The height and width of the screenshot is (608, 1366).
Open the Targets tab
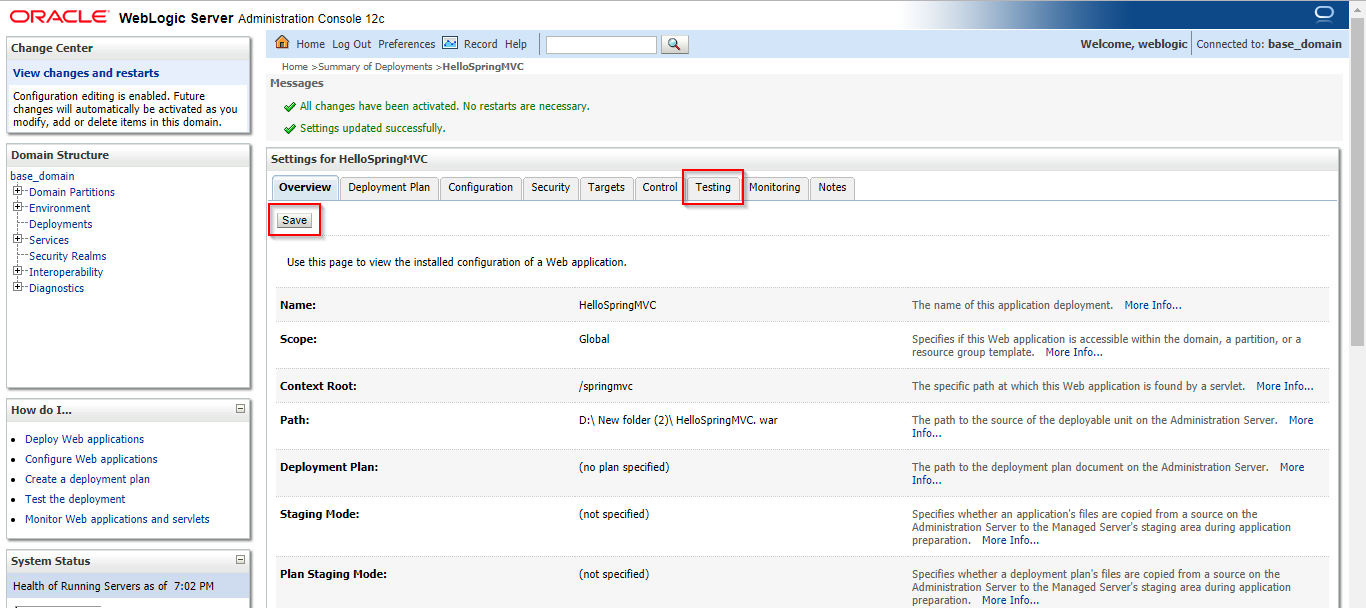[x=606, y=188]
